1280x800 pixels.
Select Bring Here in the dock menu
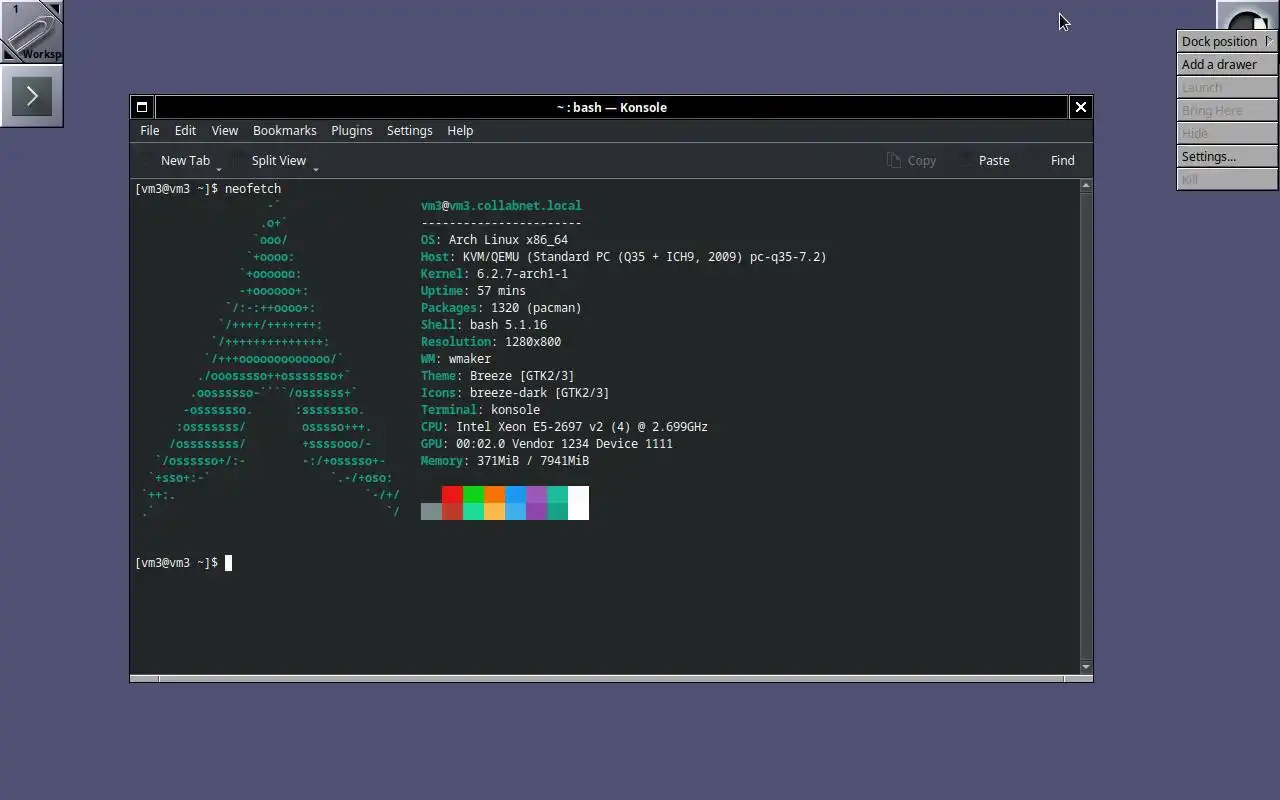[x=1227, y=110]
